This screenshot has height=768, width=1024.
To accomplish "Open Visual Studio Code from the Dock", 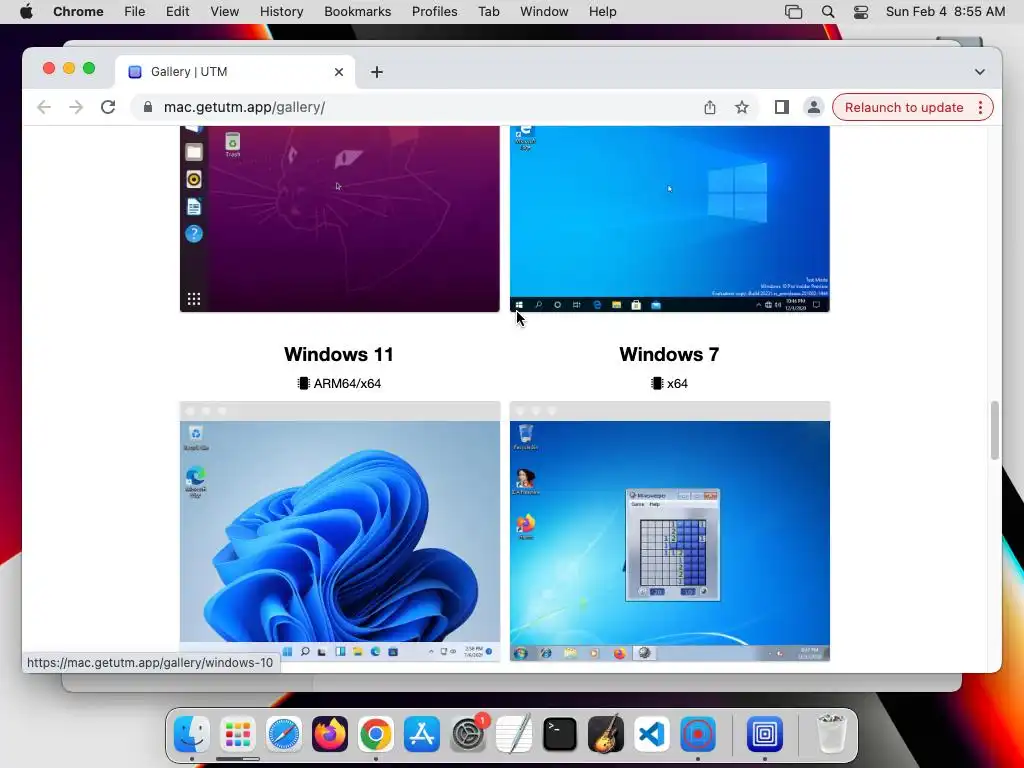I will [x=652, y=734].
